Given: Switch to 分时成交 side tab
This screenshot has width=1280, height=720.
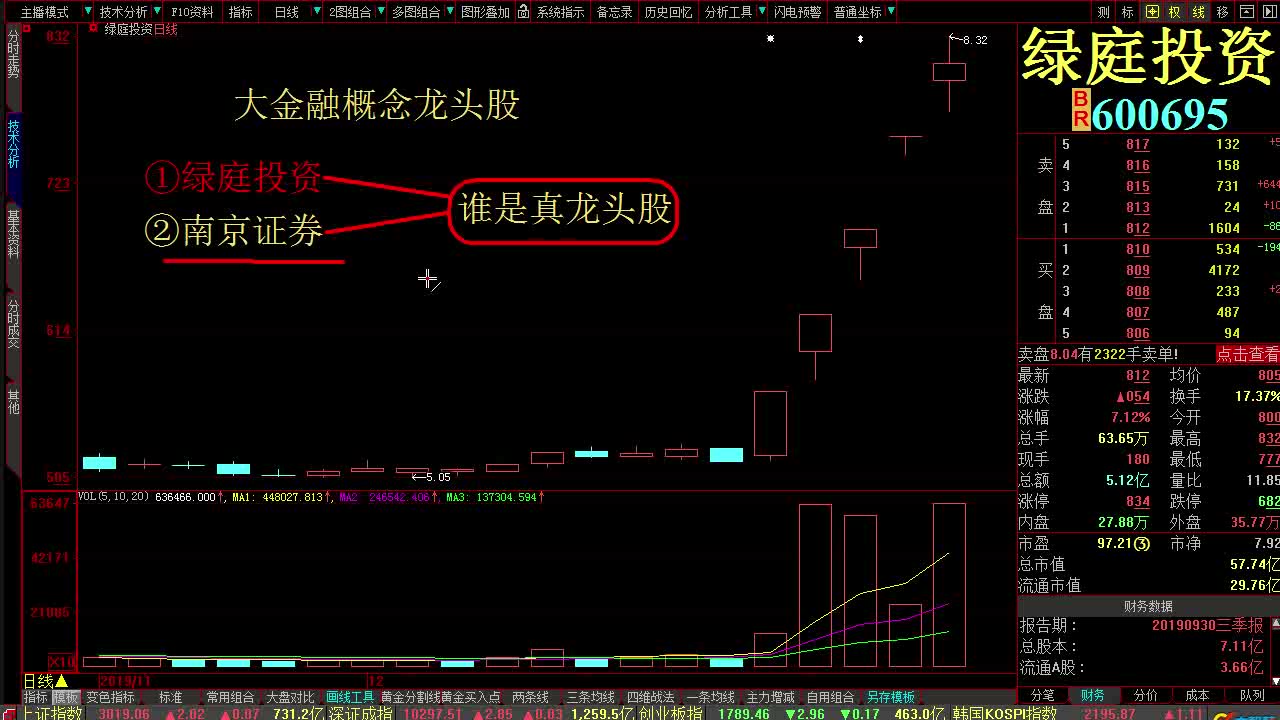Looking at the screenshot, I should 13,324.
